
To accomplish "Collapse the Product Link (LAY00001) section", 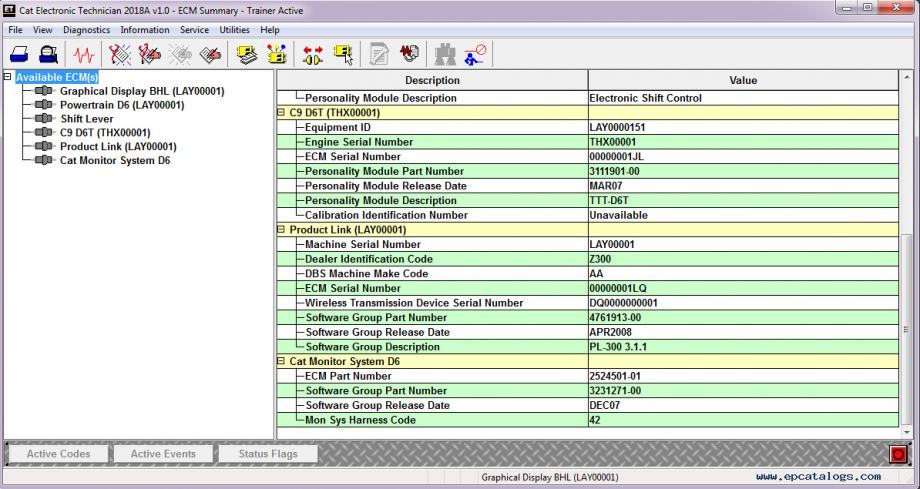I will [281, 230].
